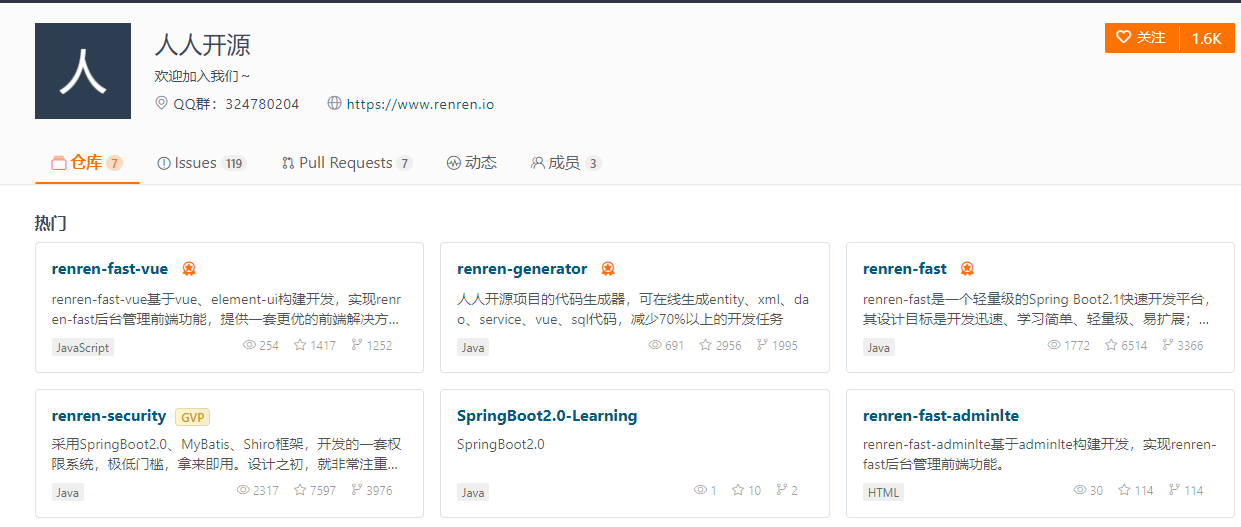Viewport: 1241px width, 527px height.
Task: Open the 1.6K followers count
Action: [x=1207, y=38]
